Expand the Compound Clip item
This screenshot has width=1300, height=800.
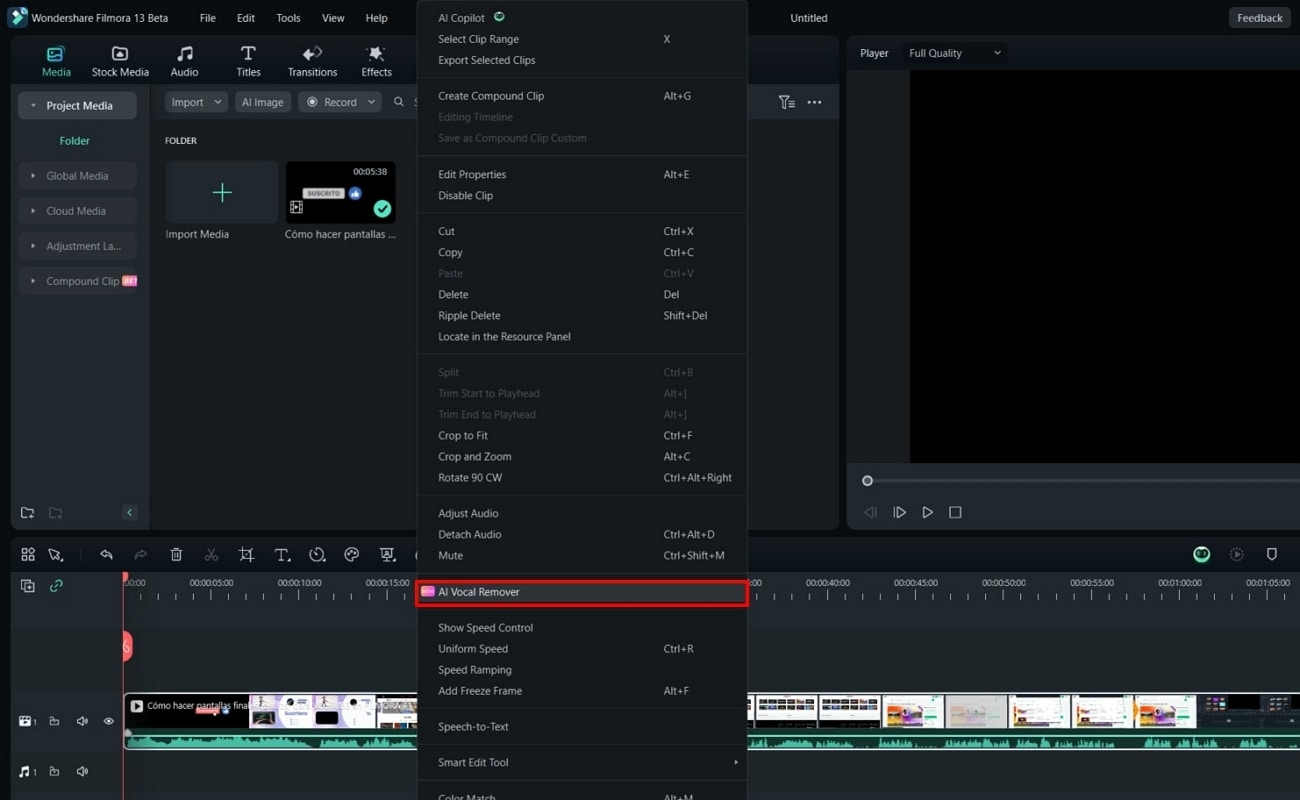[x=77, y=281]
